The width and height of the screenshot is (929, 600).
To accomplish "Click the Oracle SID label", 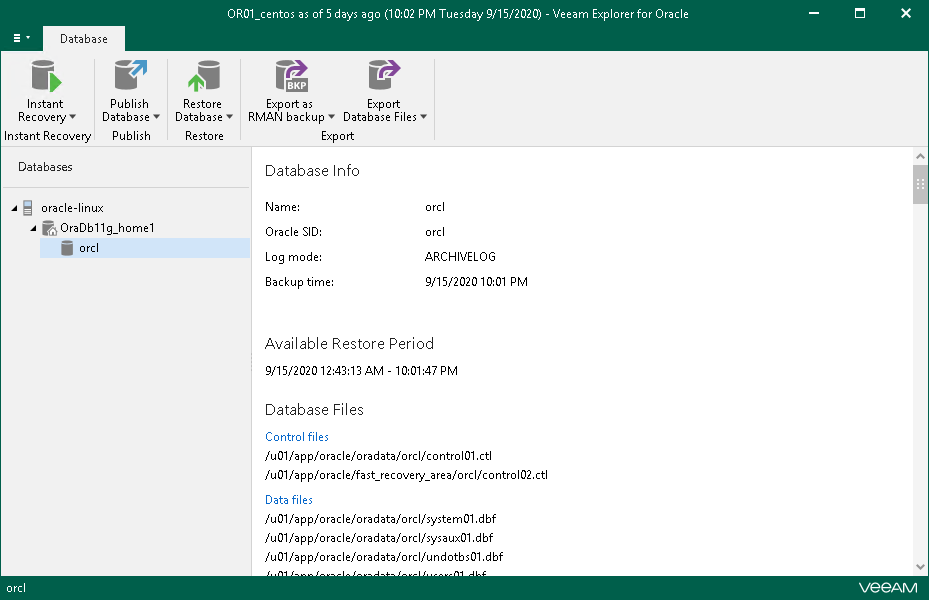I will point(293,232).
